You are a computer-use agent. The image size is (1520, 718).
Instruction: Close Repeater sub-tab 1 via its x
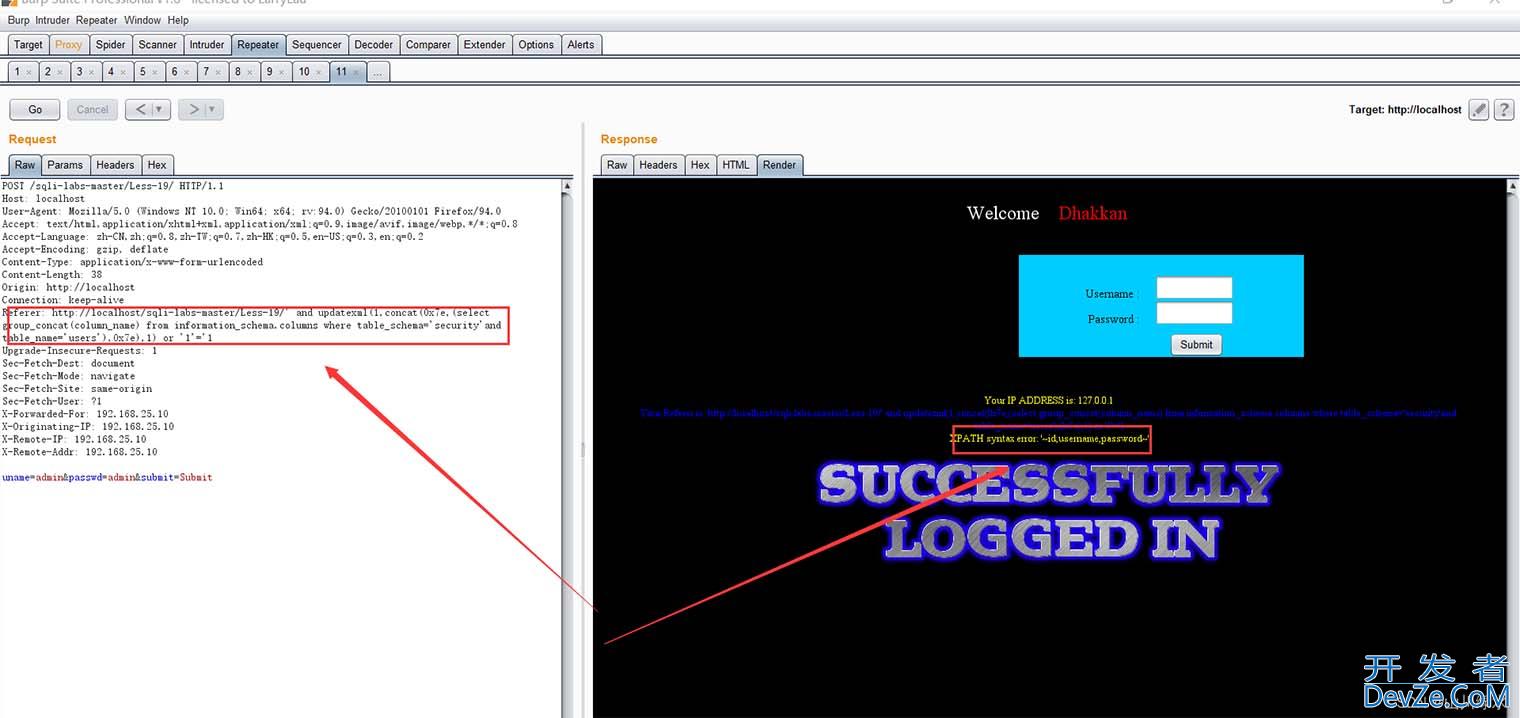pyautogui.click(x=29, y=72)
